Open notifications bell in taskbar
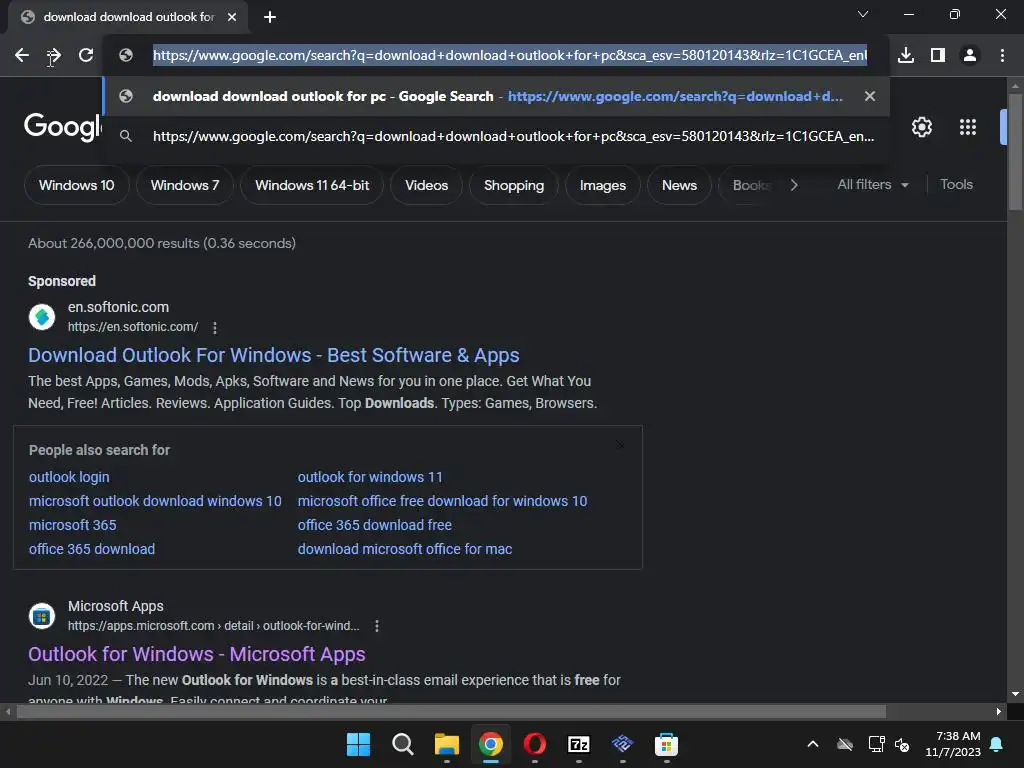This screenshot has height=768, width=1024. (997, 744)
